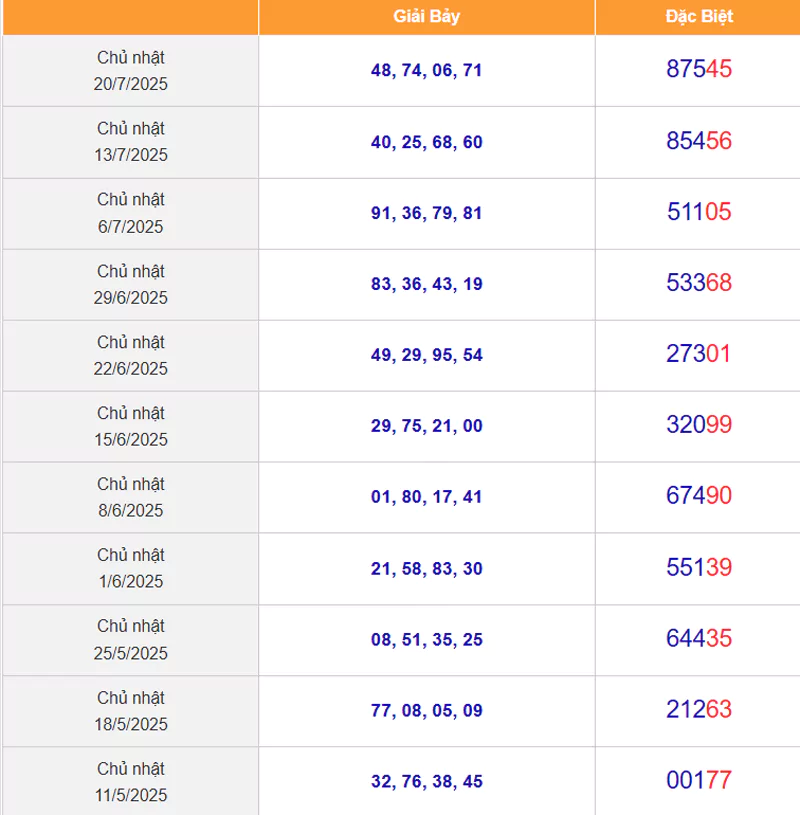
Task: Select the date cell 22/6/2025
Action: (130, 356)
